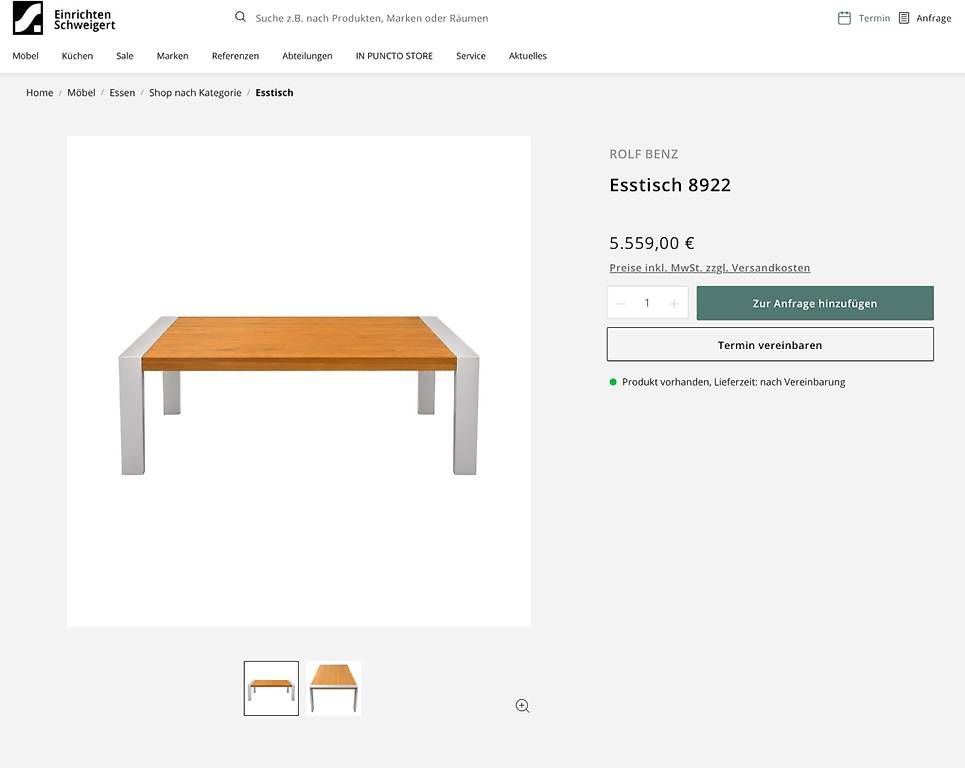Select the first table thumbnail
The image size is (965, 768).
pos(271,688)
